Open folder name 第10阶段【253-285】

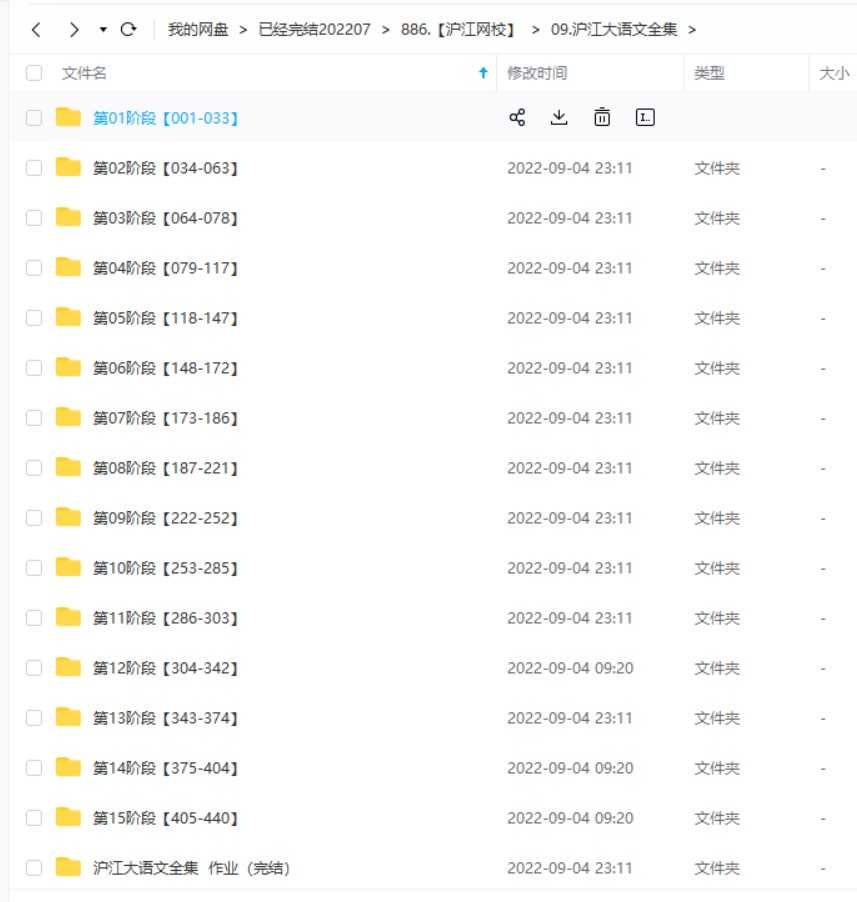pyautogui.click(x=166, y=568)
